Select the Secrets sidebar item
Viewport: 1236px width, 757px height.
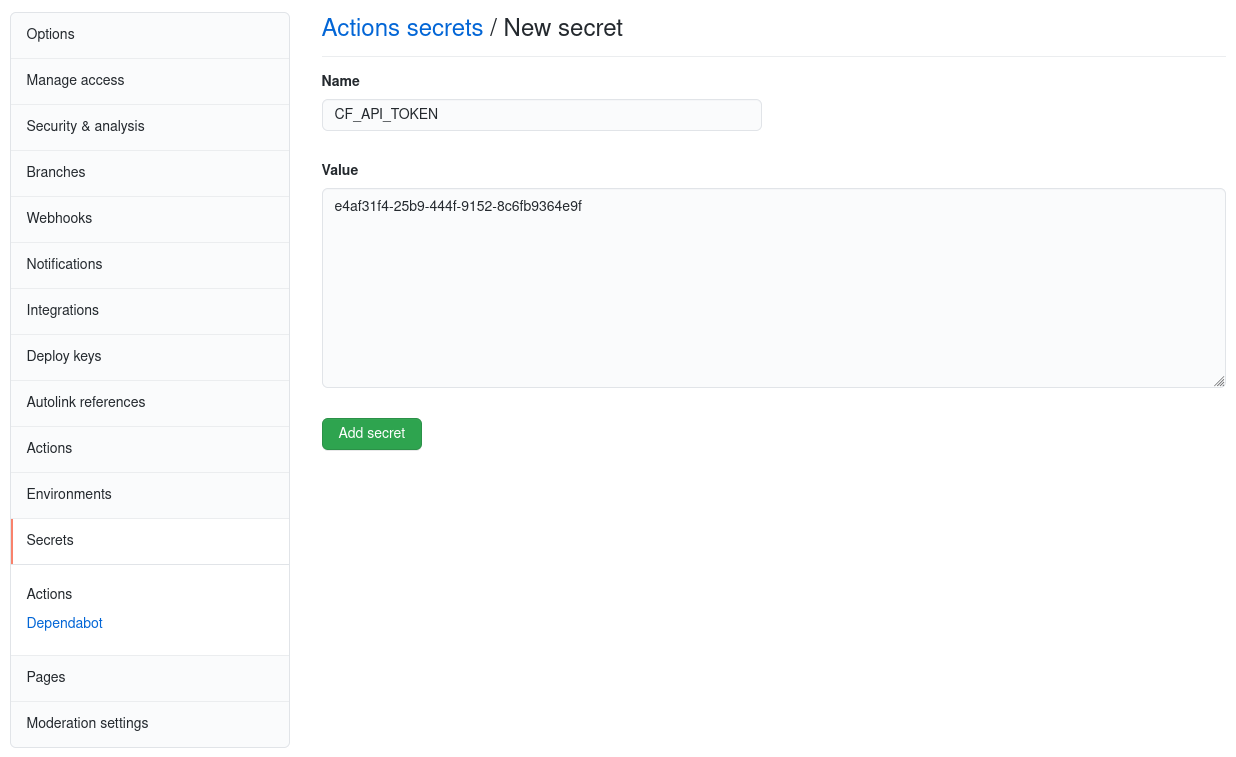click(x=50, y=540)
